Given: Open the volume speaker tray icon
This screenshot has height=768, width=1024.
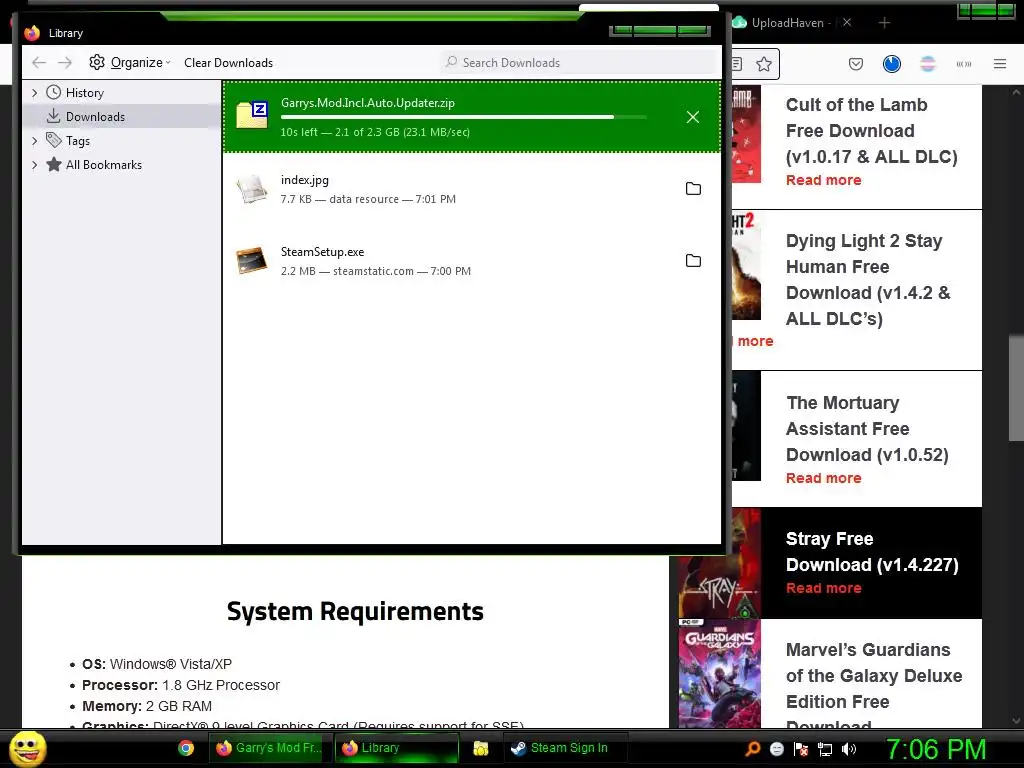Looking at the screenshot, I should [x=849, y=749].
